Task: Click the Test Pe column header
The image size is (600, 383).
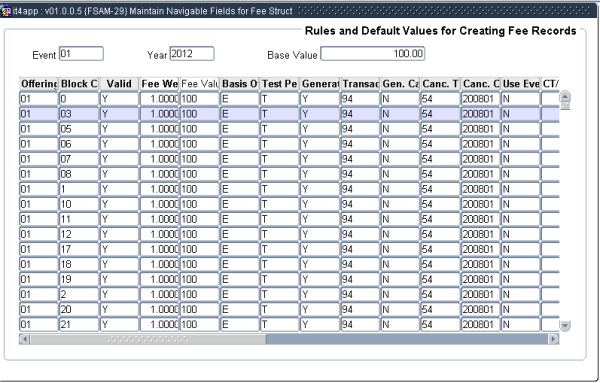Action: [280, 84]
